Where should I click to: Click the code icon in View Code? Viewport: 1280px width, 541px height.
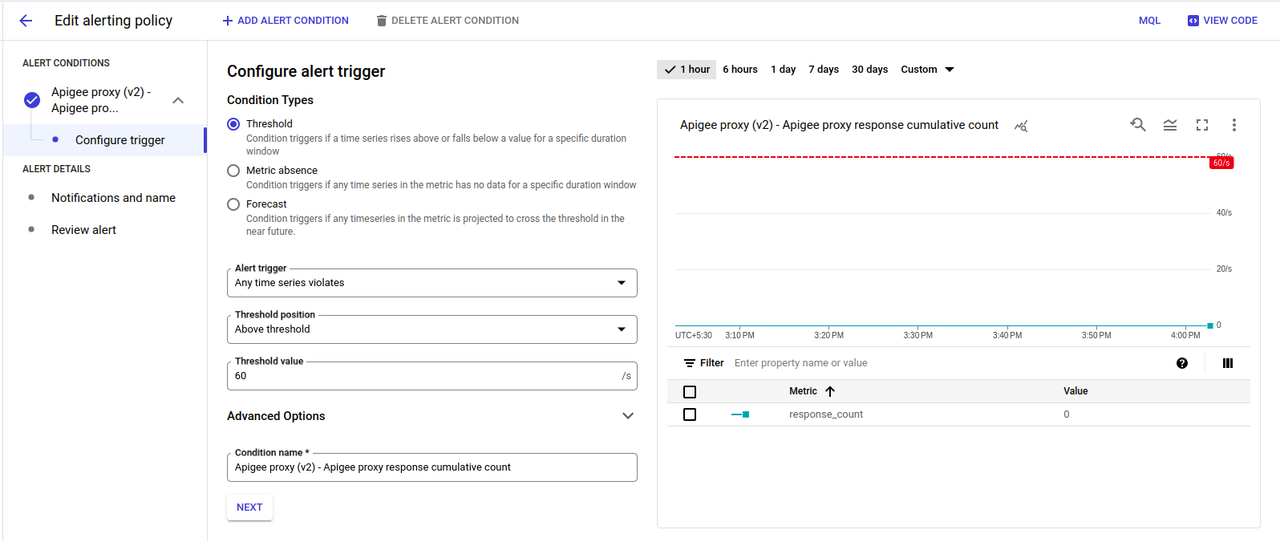(1193, 20)
